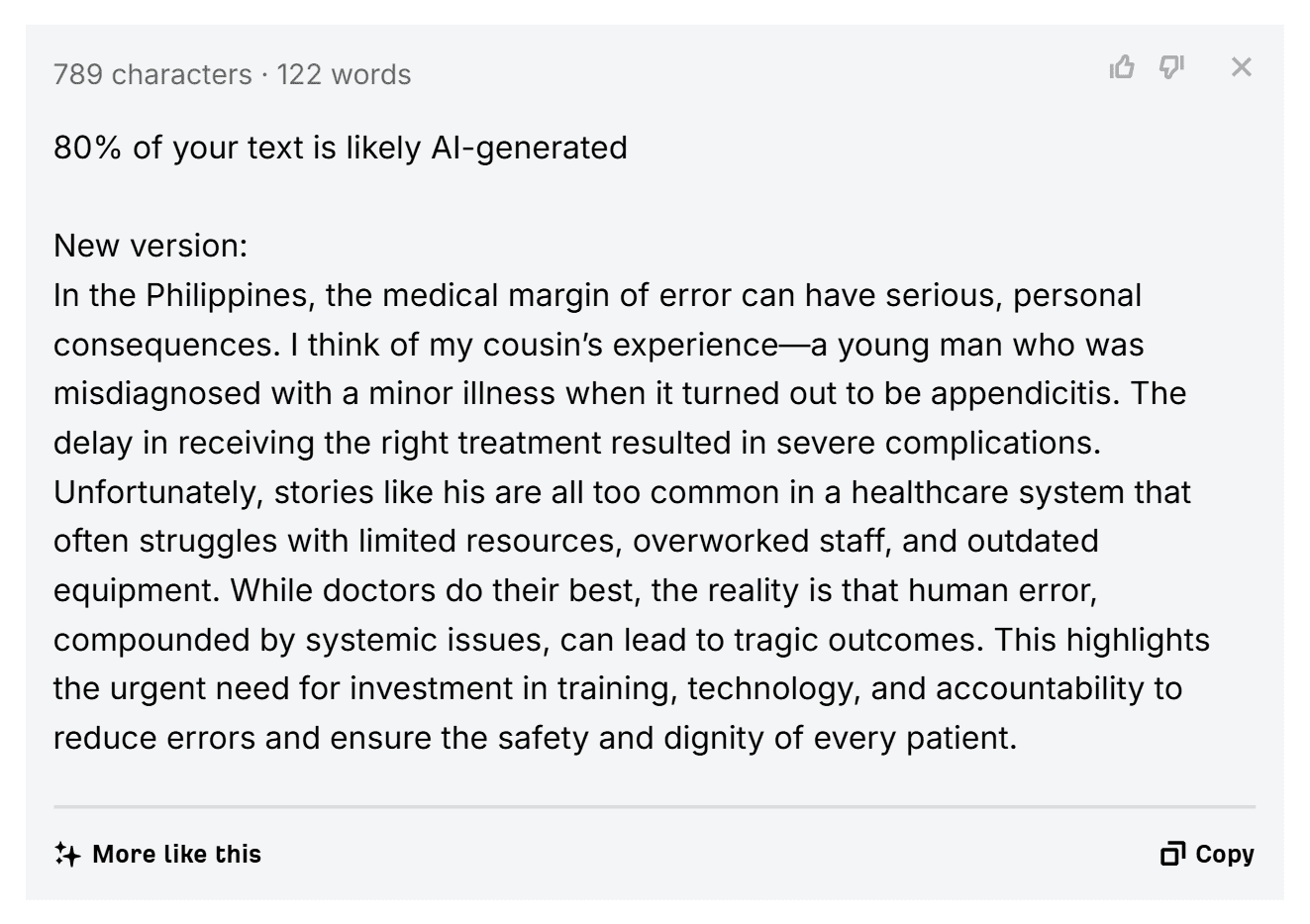Click the horizontal divider above the footer

(x=655, y=807)
